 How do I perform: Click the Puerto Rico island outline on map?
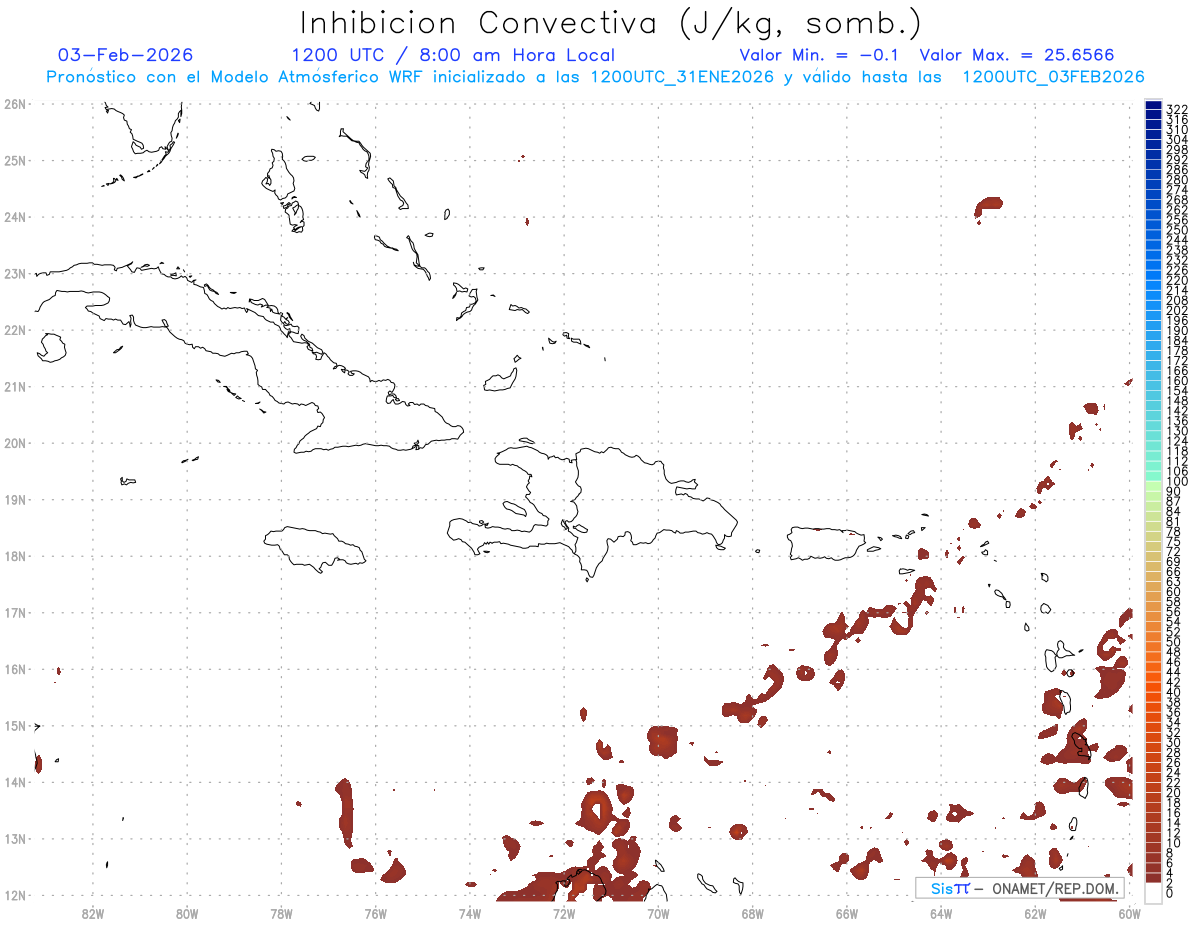pos(826,544)
